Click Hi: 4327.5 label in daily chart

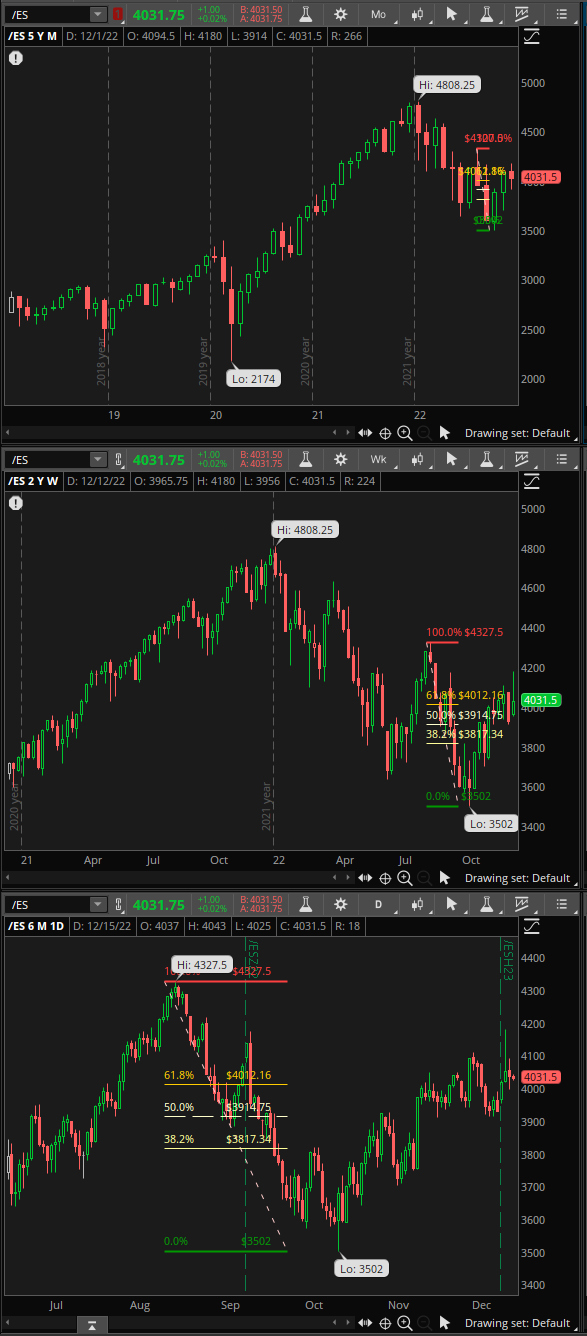[204, 964]
